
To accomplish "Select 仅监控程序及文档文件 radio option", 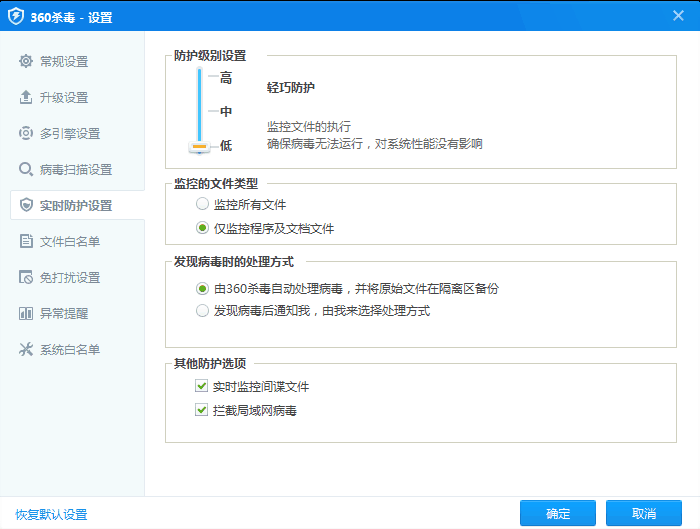I will (202, 228).
